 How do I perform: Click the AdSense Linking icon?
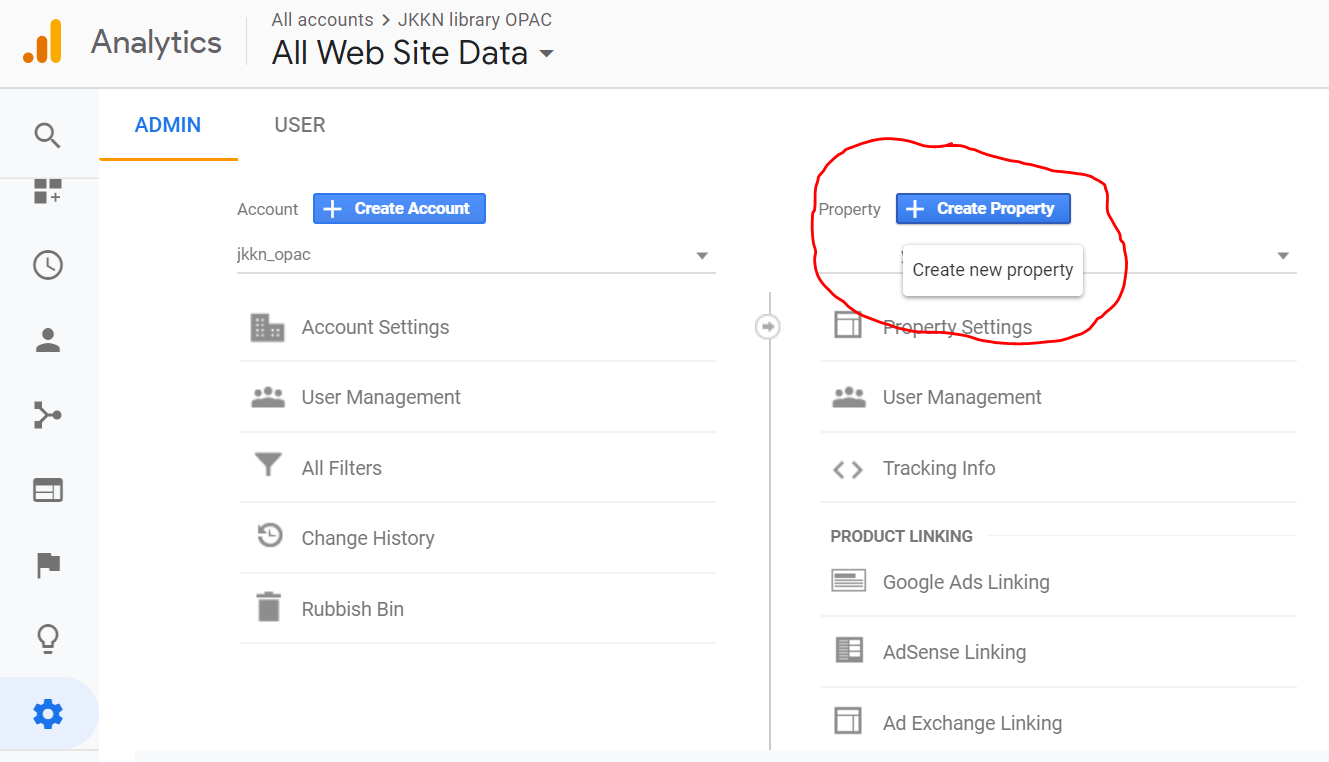(x=849, y=650)
